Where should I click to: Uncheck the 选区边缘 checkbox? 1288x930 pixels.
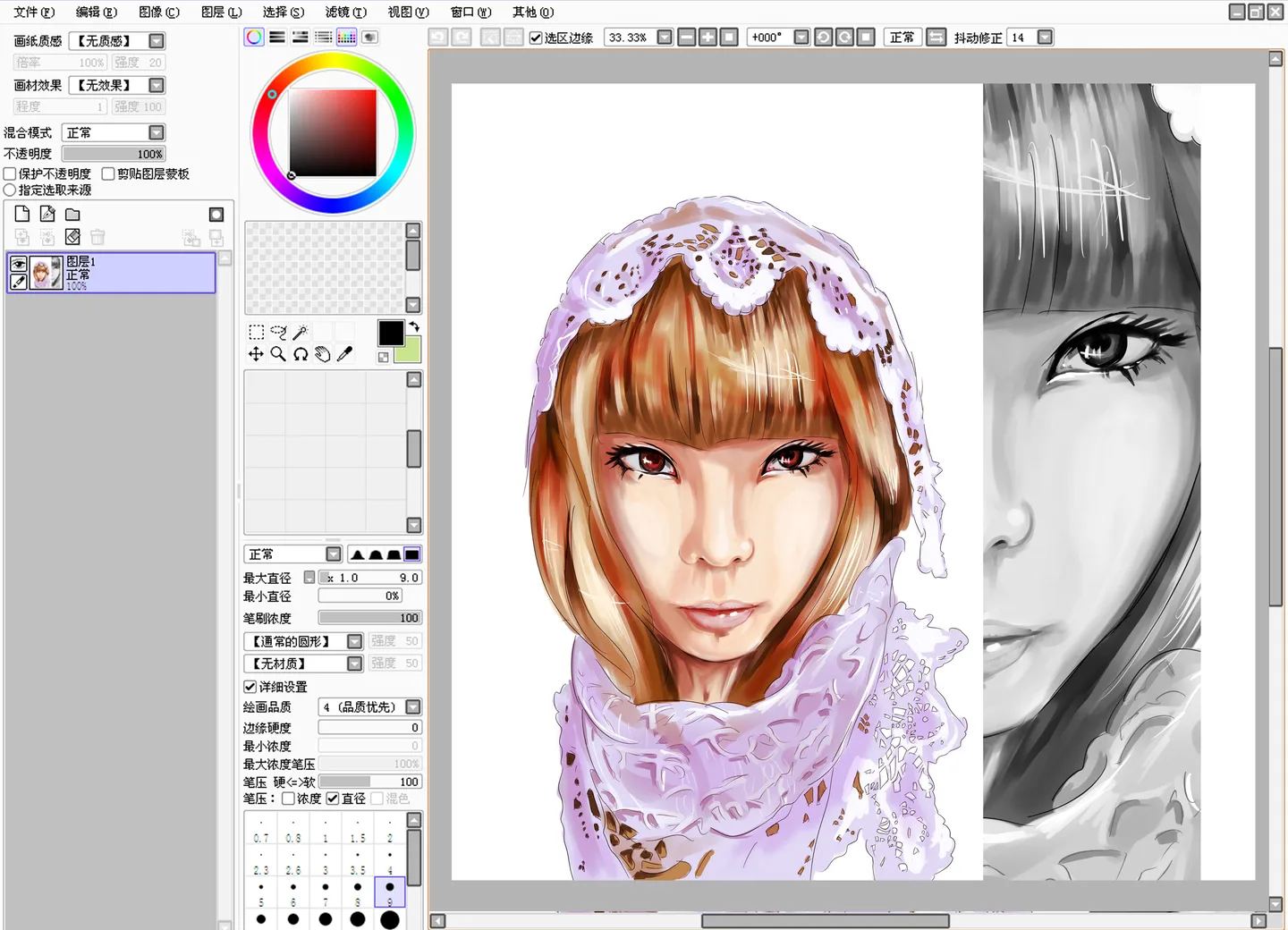pyautogui.click(x=536, y=38)
